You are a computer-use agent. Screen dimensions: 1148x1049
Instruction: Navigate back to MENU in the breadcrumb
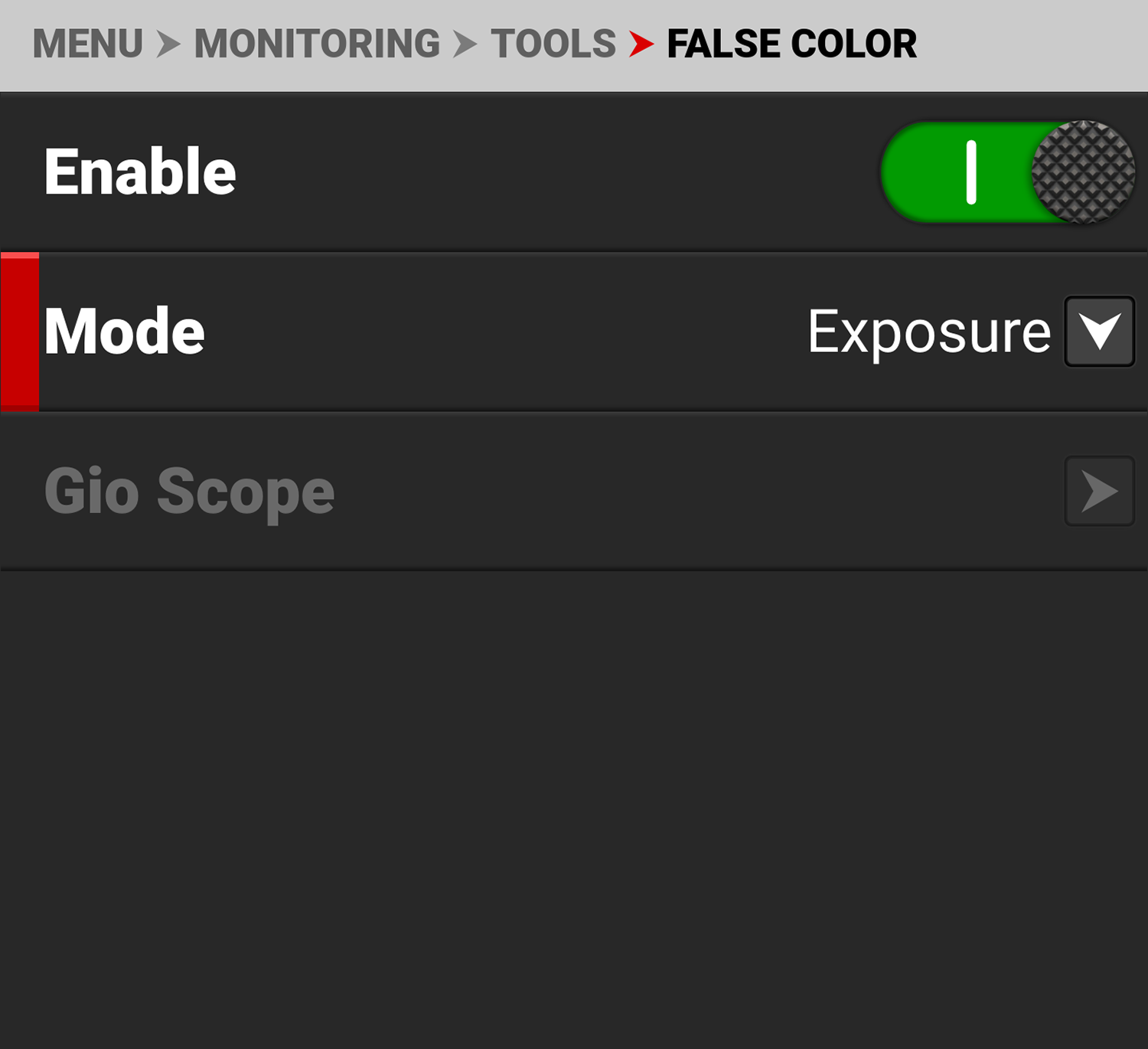point(88,44)
